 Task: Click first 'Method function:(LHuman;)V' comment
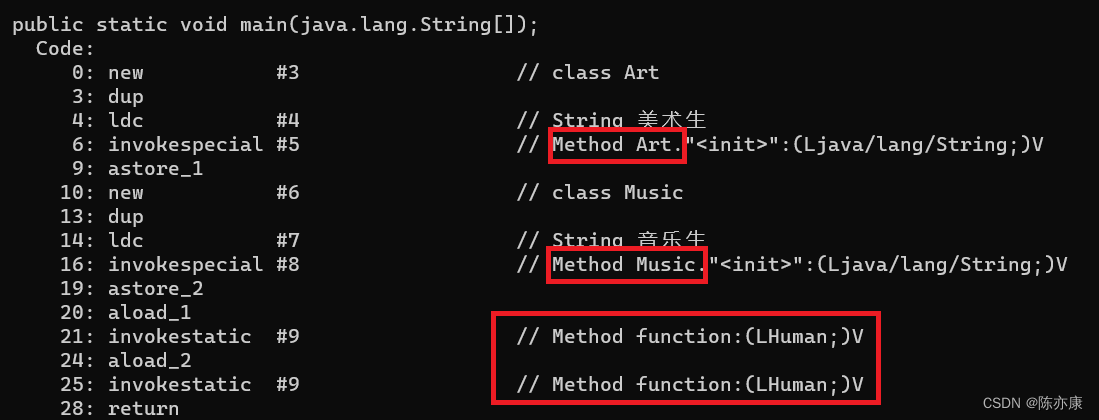click(x=690, y=337)
